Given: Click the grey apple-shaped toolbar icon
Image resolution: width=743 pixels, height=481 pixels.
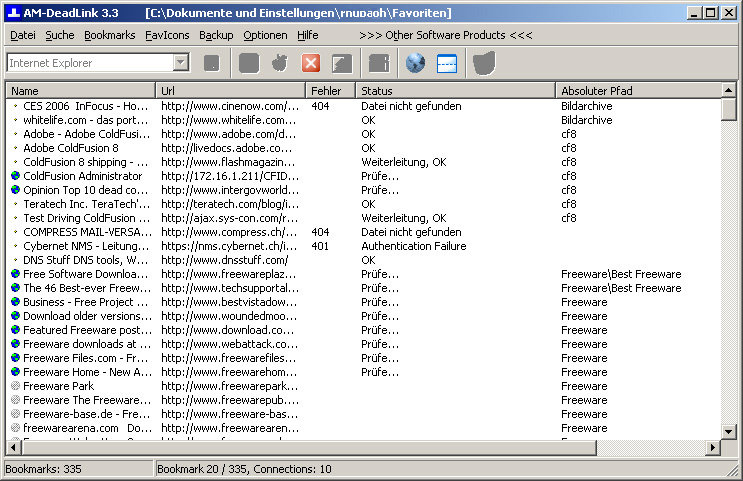Looking at the screenshot, I should (280, 63).
